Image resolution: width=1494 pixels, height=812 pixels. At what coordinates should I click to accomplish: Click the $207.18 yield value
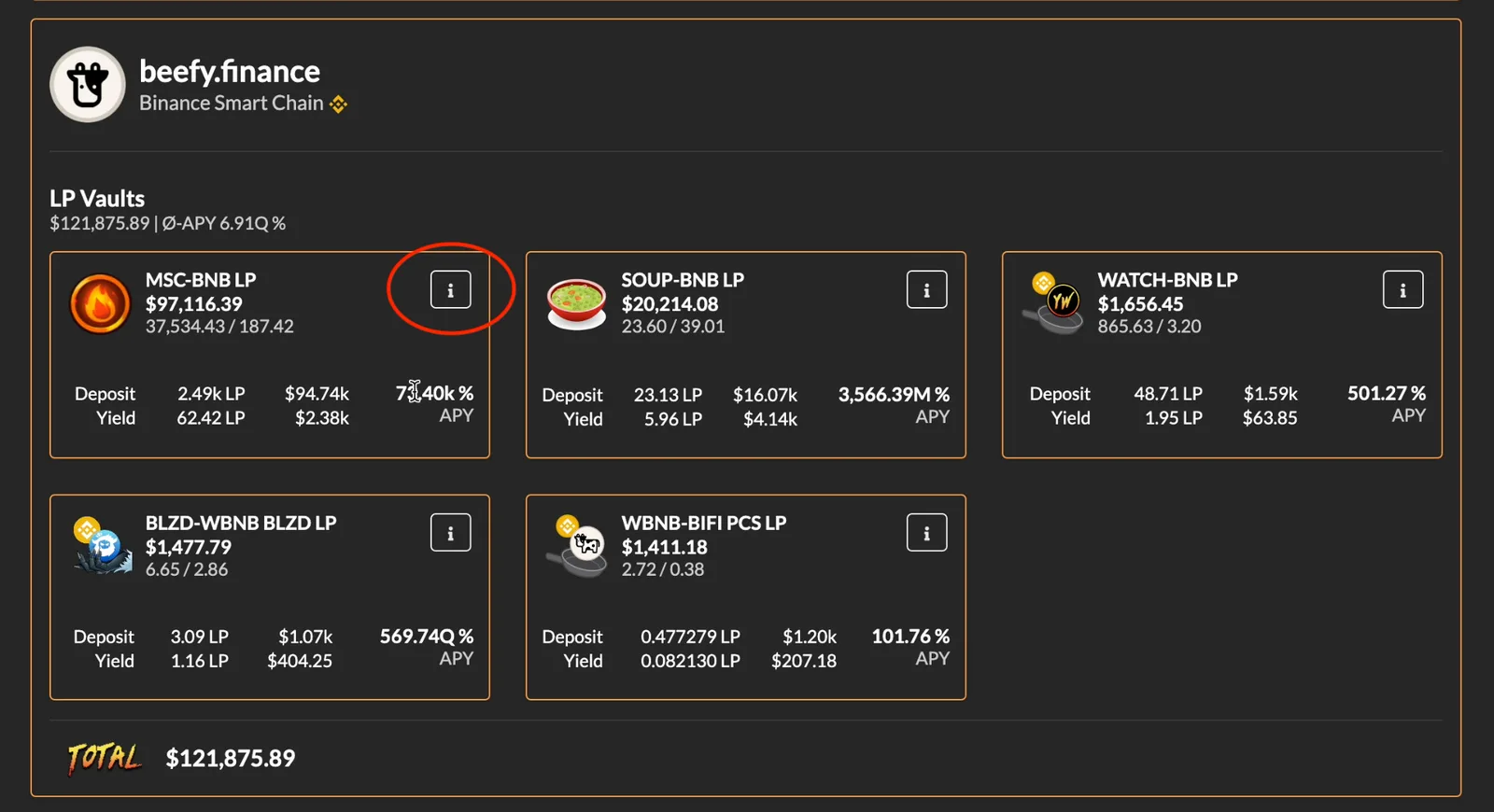[x=804, y=661]
